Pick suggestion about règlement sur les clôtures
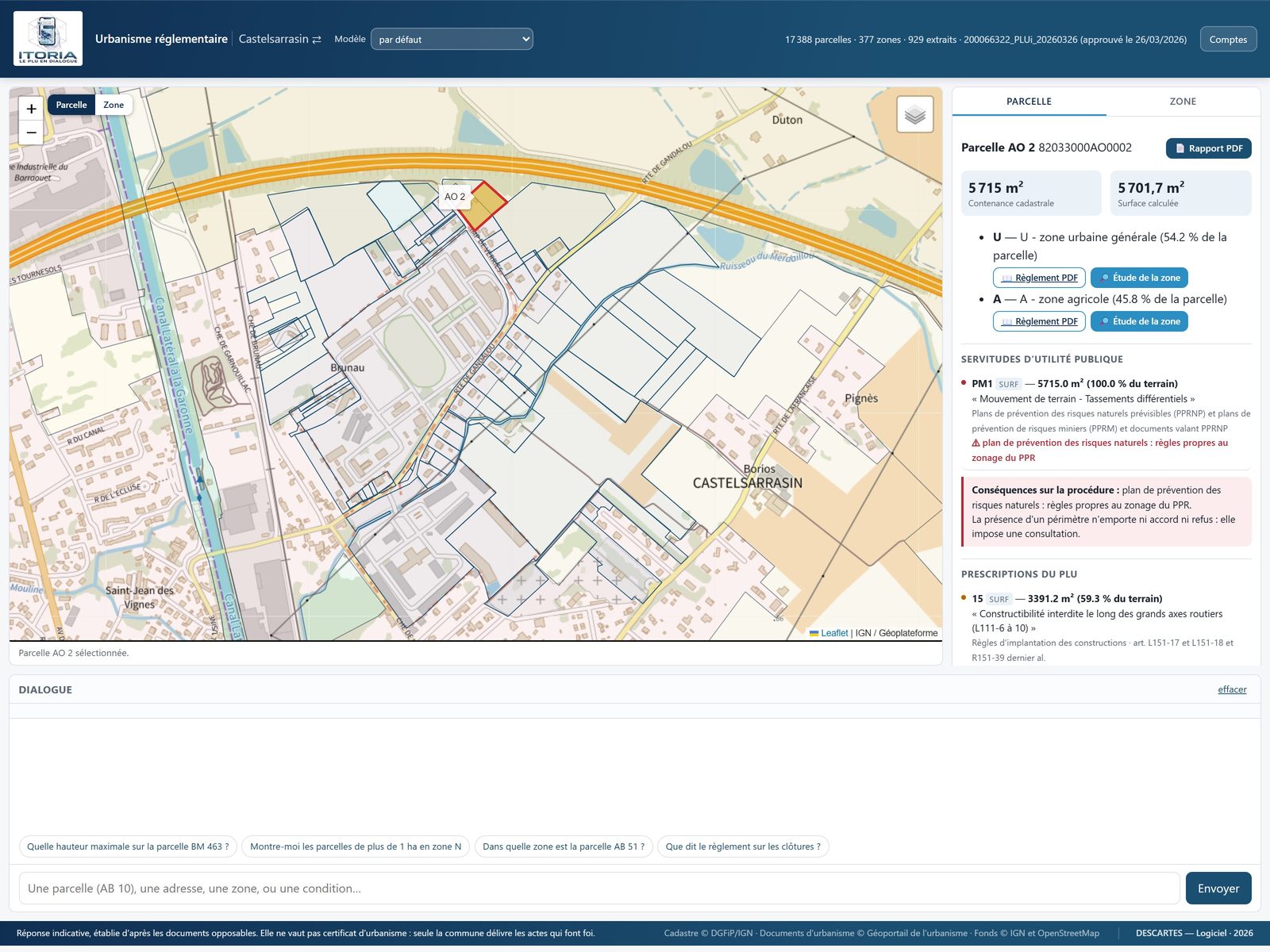Viewport: 1270px width, 952px height. point(743,846)
